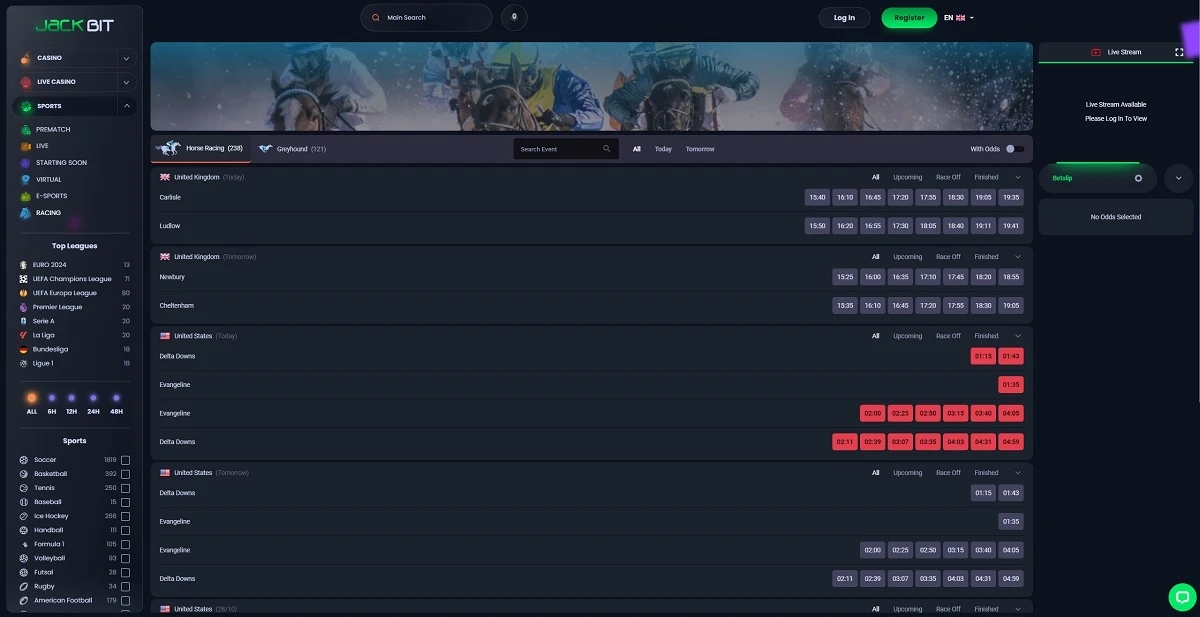
Task: Set time filter to 24H
Action: coord(93,404)
